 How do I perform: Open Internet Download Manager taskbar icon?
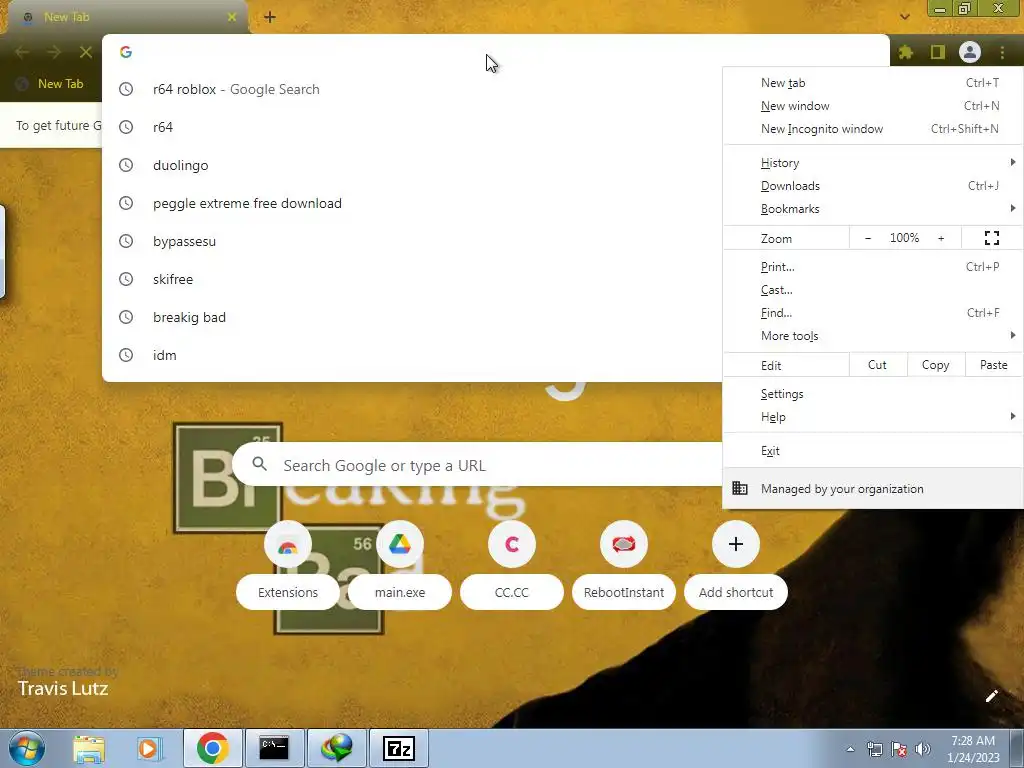[x=336, y=748]
